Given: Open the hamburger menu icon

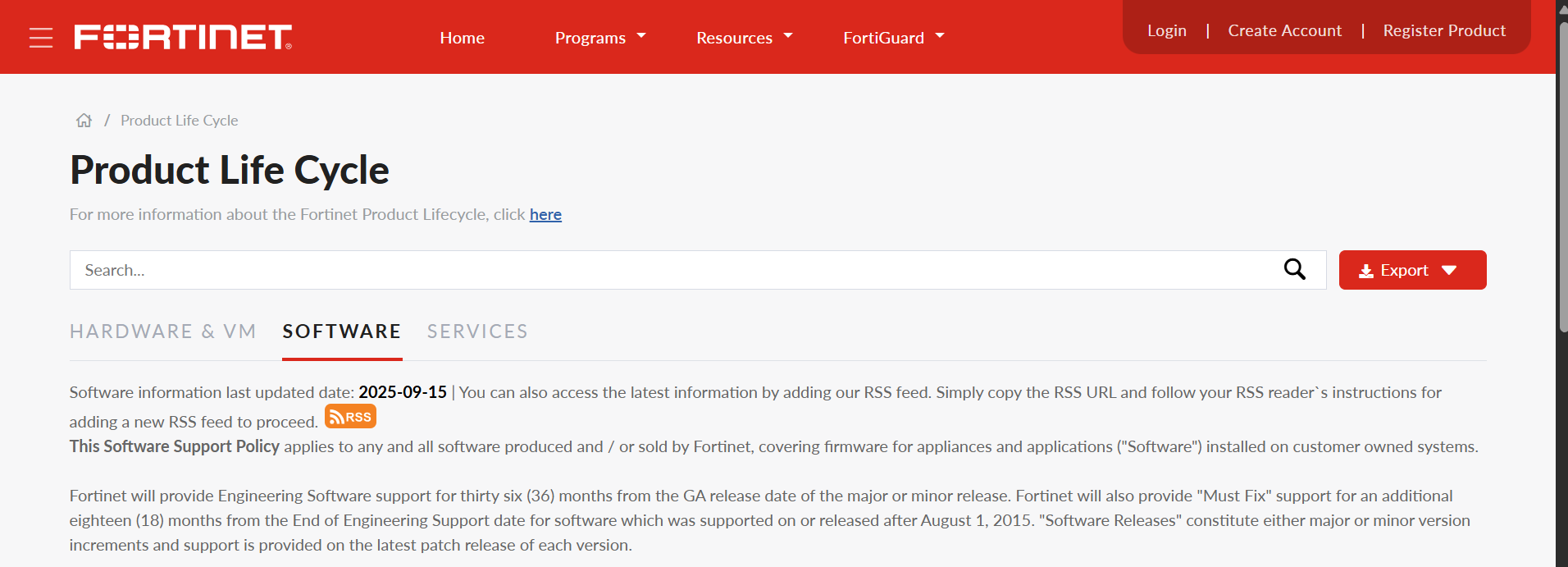Looking at the screenshot, I should click(x=41, y=38).
